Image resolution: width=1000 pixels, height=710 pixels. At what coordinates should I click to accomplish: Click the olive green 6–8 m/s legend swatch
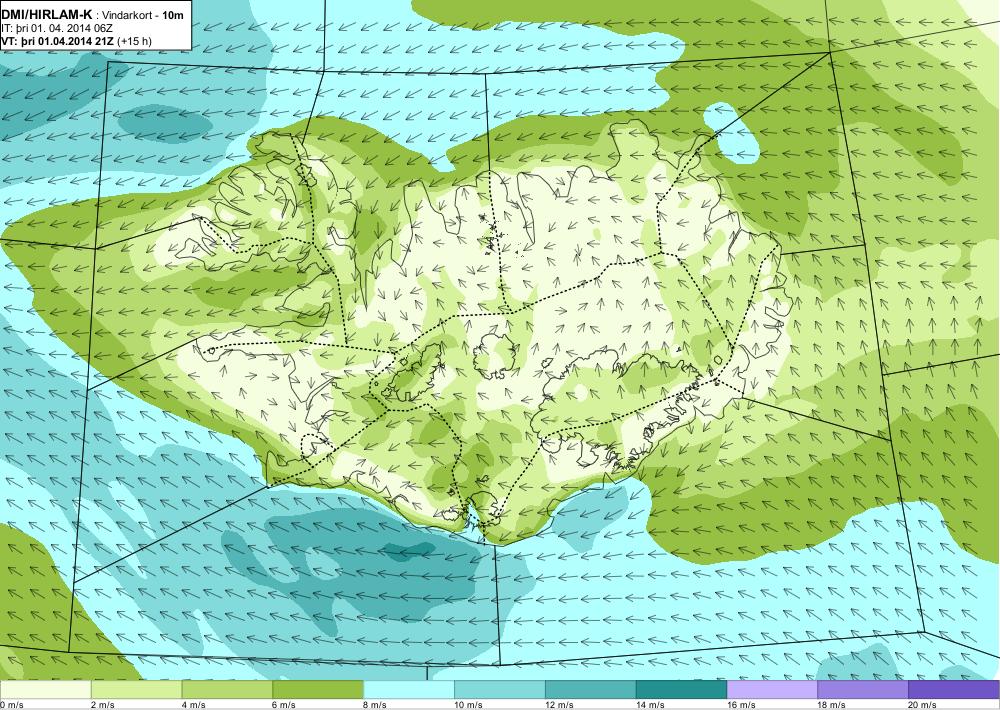tap(318, 690)
